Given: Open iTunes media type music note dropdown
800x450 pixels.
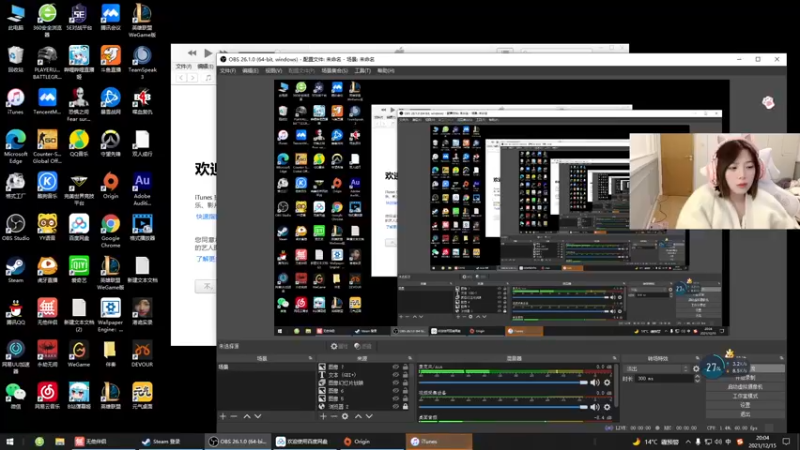Looking at the screenshot, I should click(x=208, y=78).
